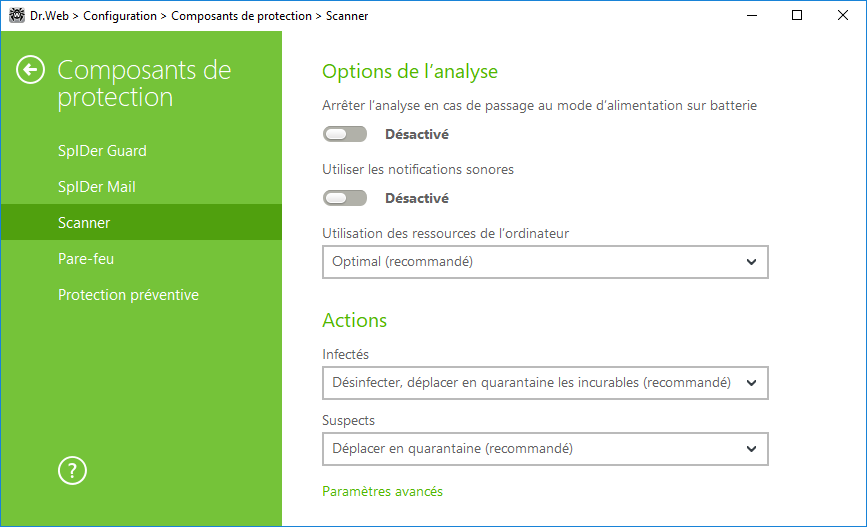This screenshot has height=527, width=867.
Task: Open the resource usage Optimal dropdown
Action: click(545, 262)
